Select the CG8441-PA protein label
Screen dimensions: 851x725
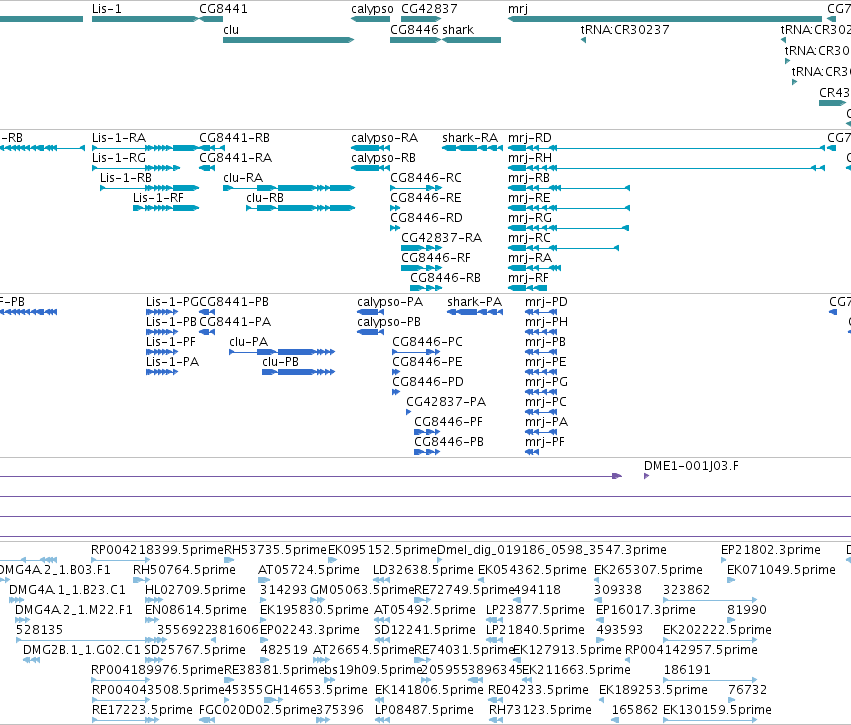(235, 322)
